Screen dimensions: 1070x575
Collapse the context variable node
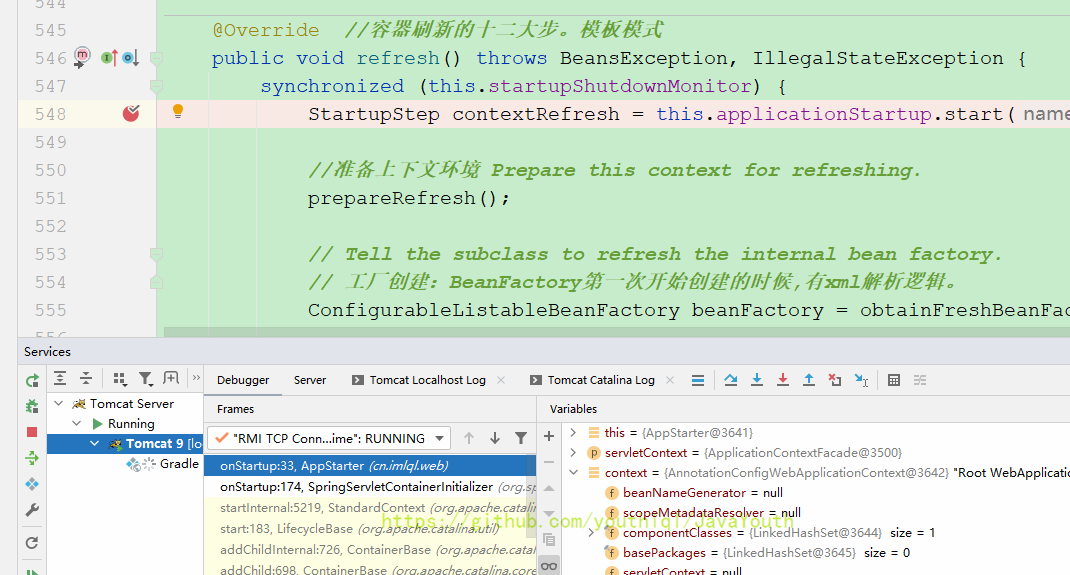pos(573,473)
